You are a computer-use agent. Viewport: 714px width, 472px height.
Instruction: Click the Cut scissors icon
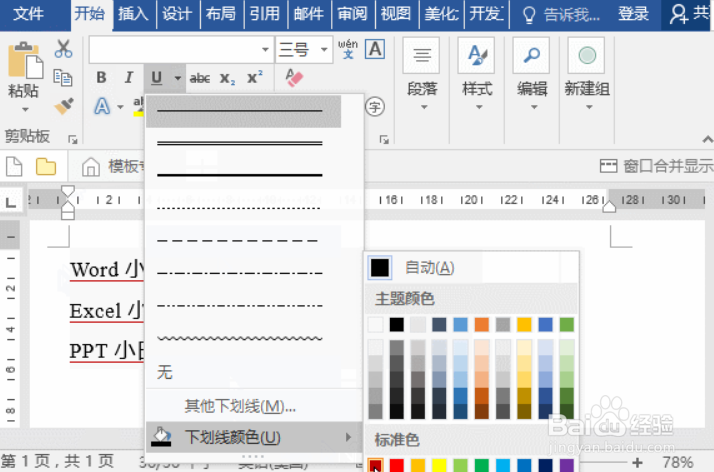coord(63,49)
